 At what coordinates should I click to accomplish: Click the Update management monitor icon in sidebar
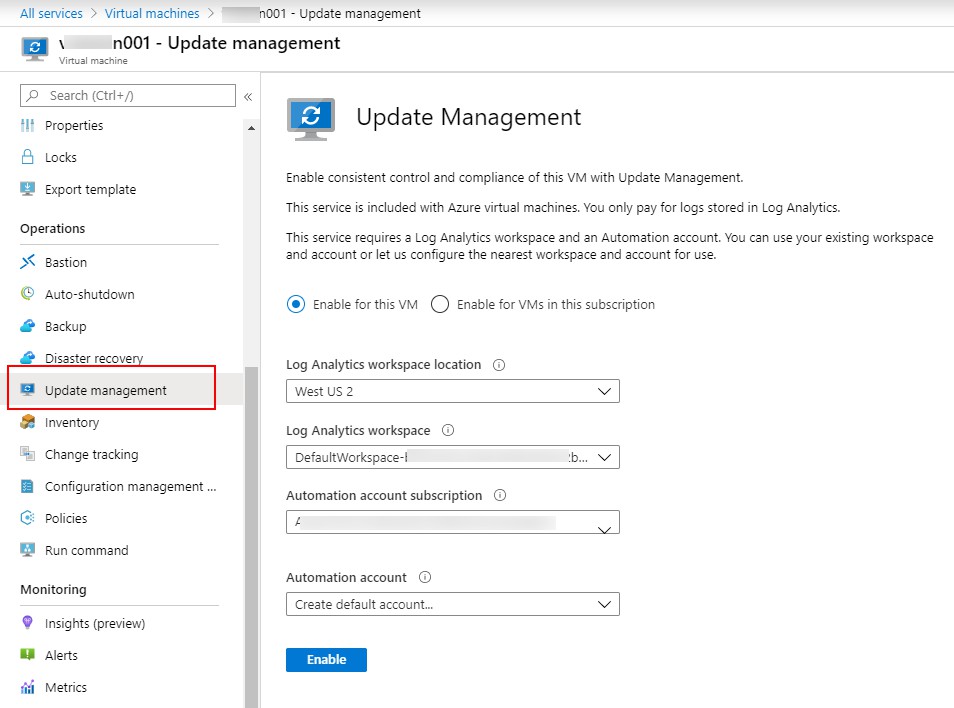(x=27, y=390)
